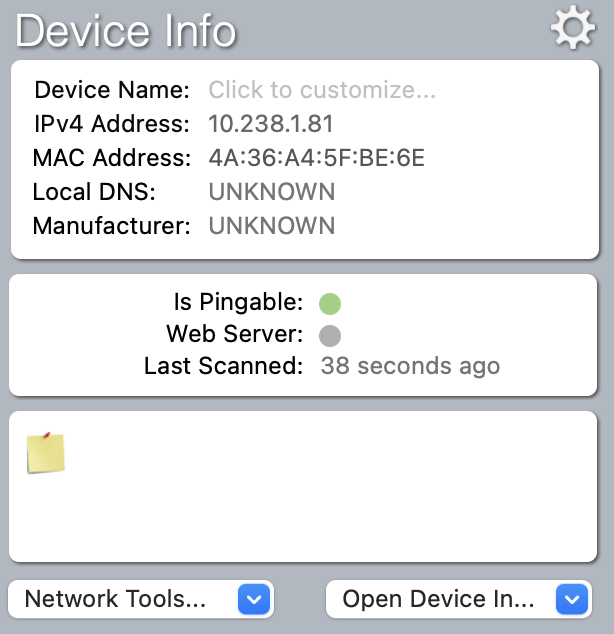Click the Web Server label
Image resolution: width=614 pixels, height=634 pixels.
(x=234, y=334)
